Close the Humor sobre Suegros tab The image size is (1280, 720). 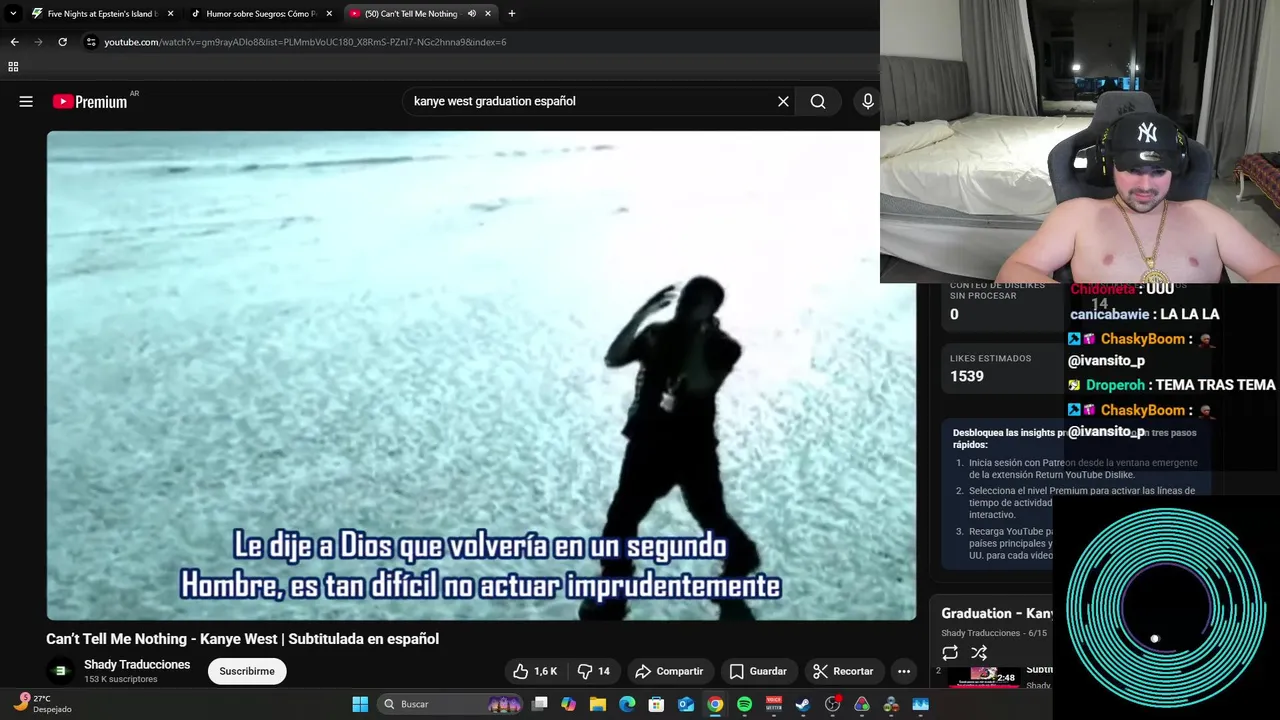point(329,14)
